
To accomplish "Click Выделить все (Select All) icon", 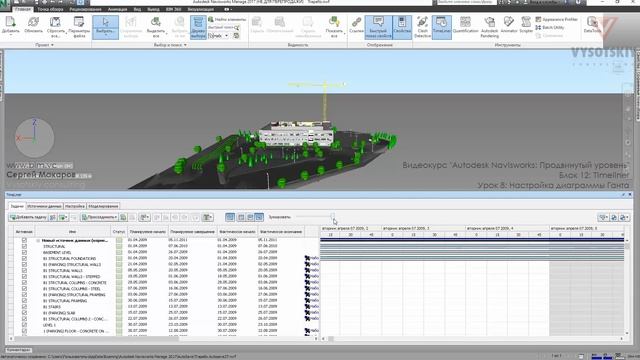I will click(156, 27).
